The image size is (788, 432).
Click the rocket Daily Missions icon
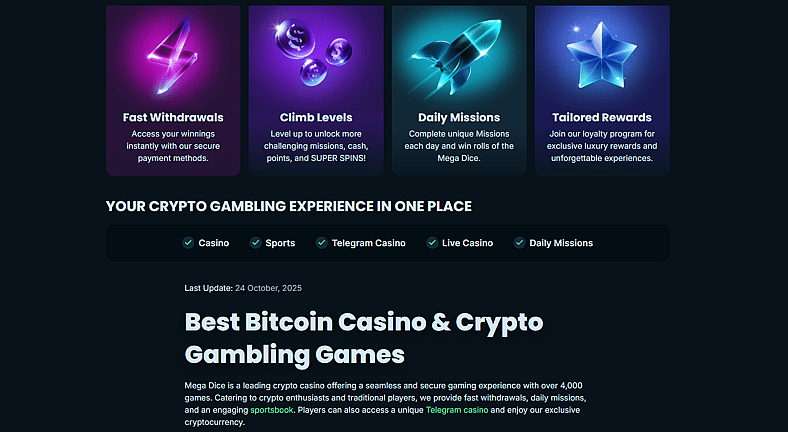coord(458,55)
